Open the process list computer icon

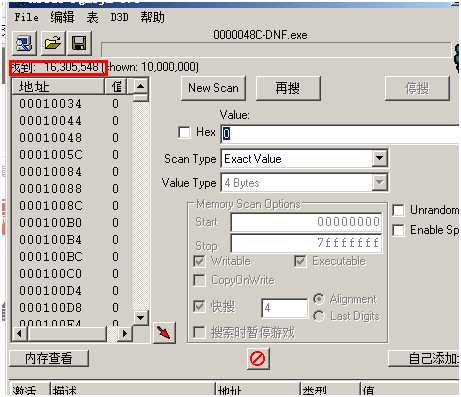click(x=24, y=43)
